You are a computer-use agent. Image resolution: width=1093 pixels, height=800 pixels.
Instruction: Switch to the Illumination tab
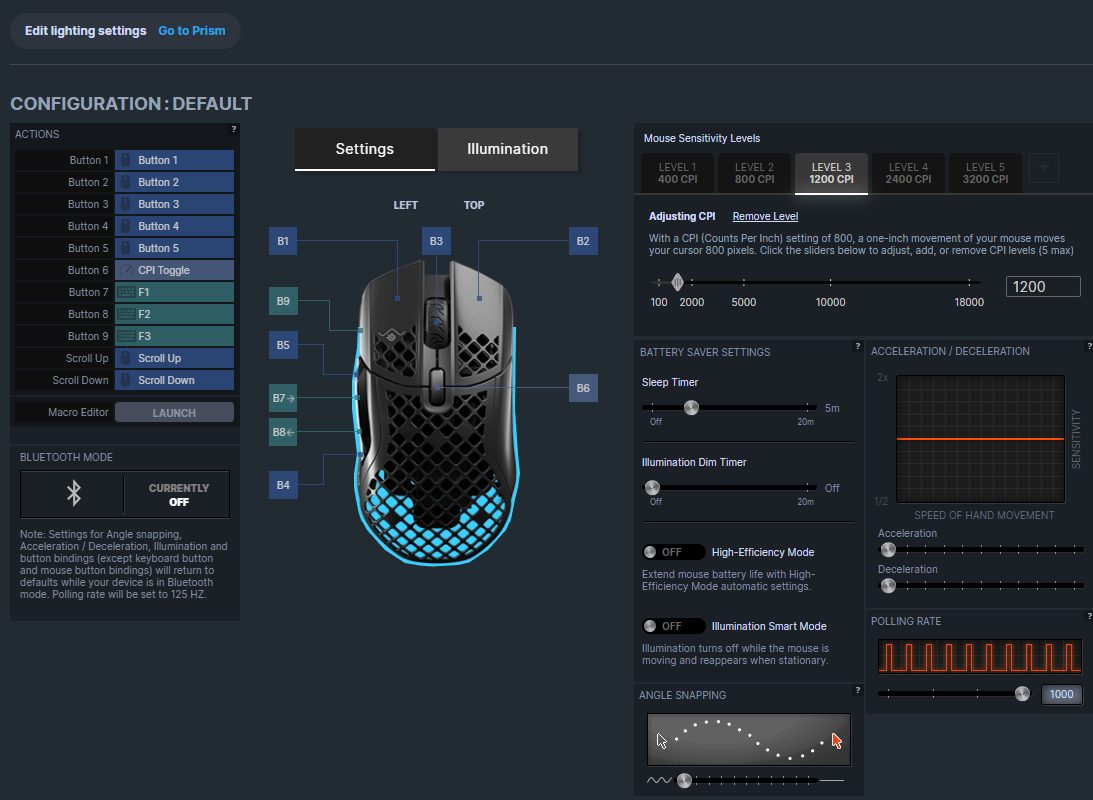coord(507,149)
